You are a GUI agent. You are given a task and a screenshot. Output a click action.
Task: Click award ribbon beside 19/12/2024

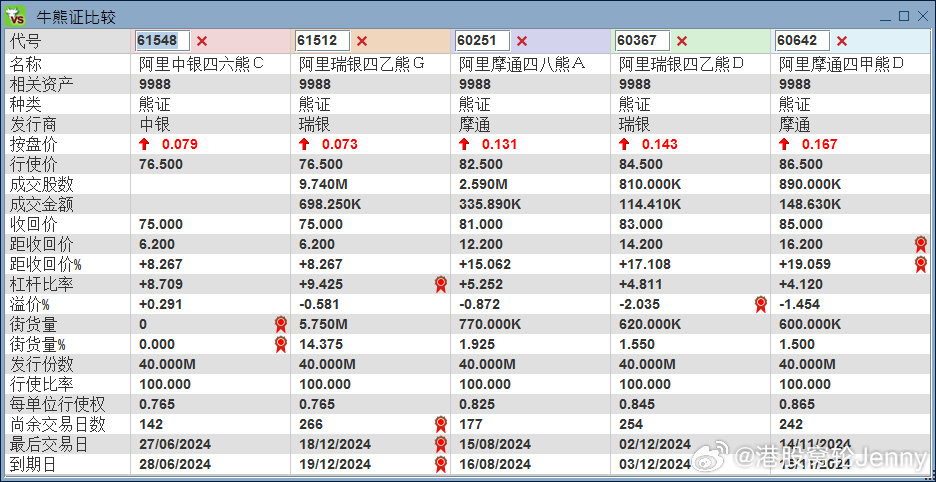(441, 465)
